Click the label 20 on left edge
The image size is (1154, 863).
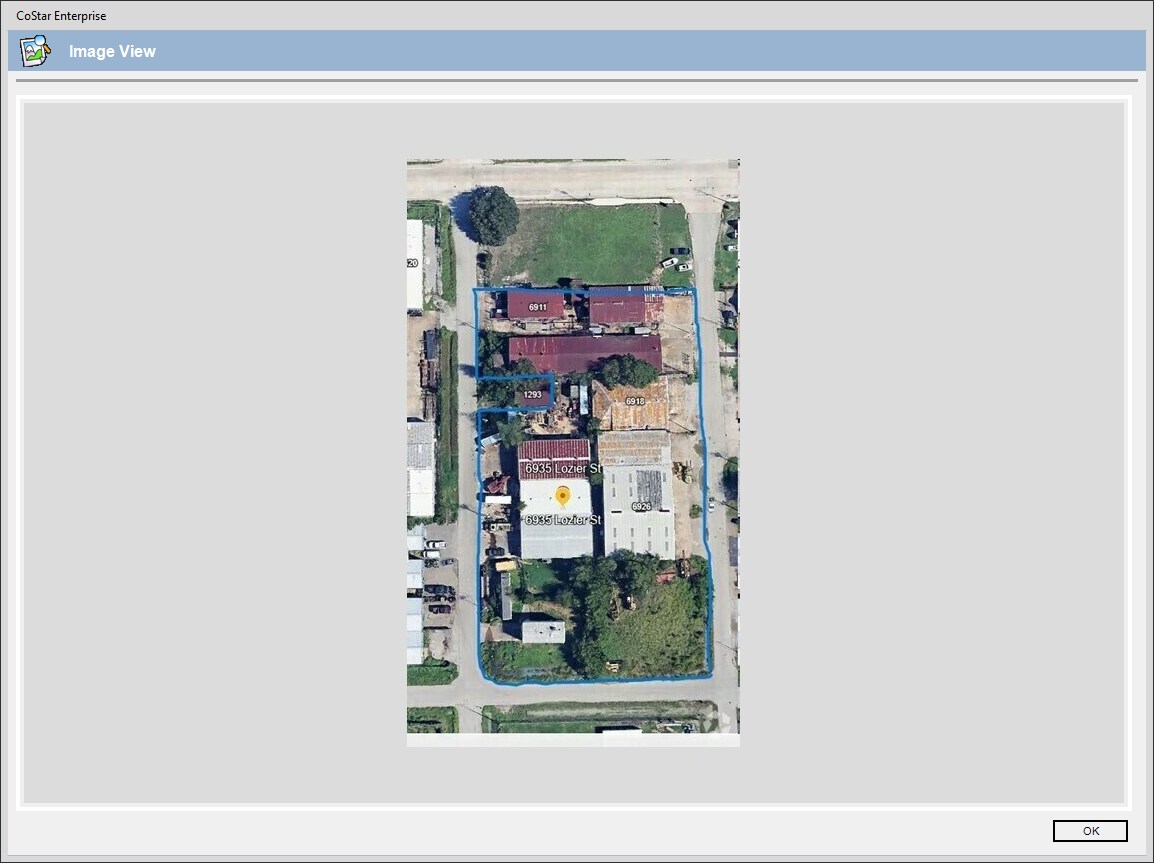pos(412,263)
